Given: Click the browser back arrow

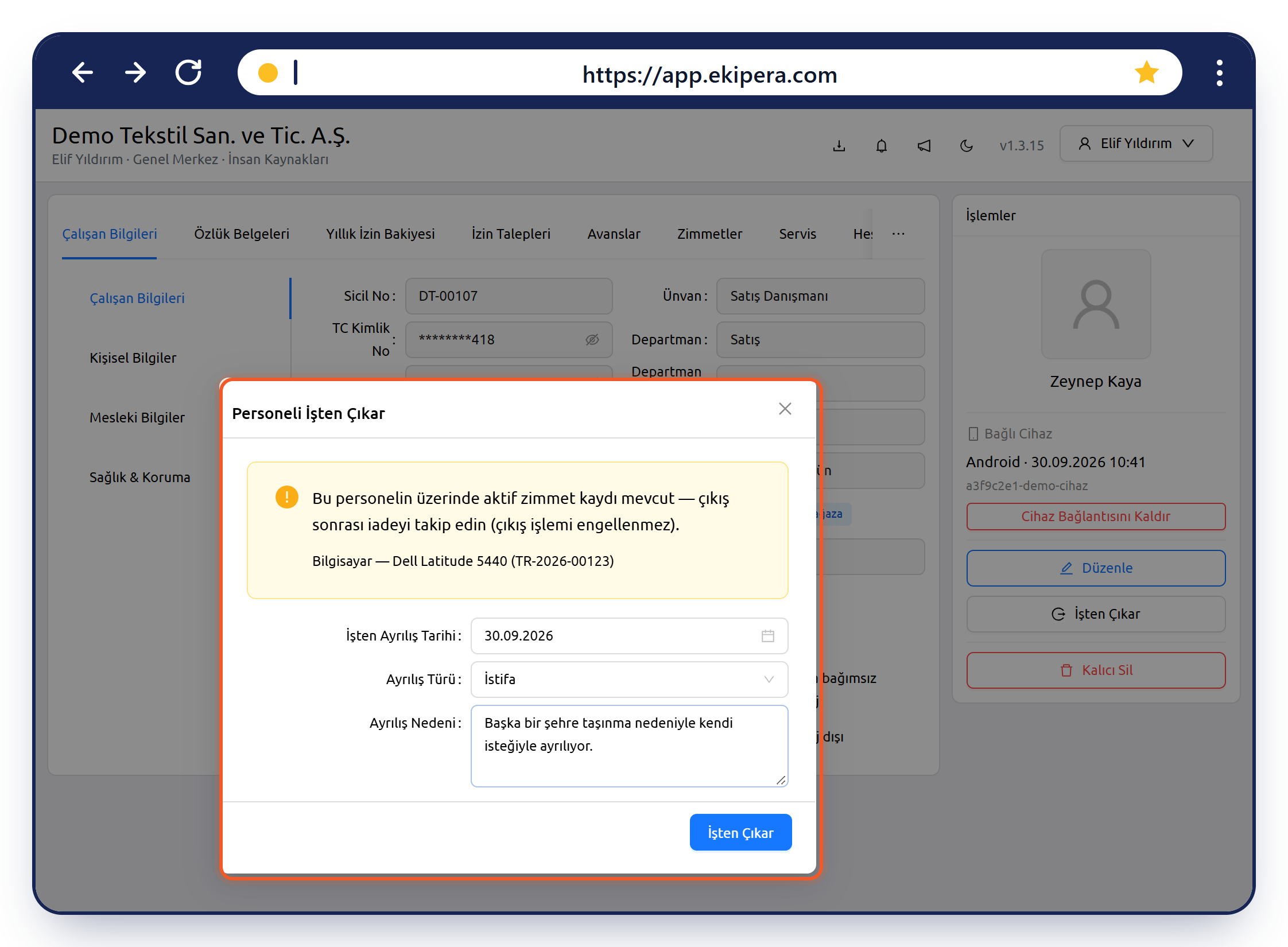Looking at the screenshot, I should coord(83,73).
